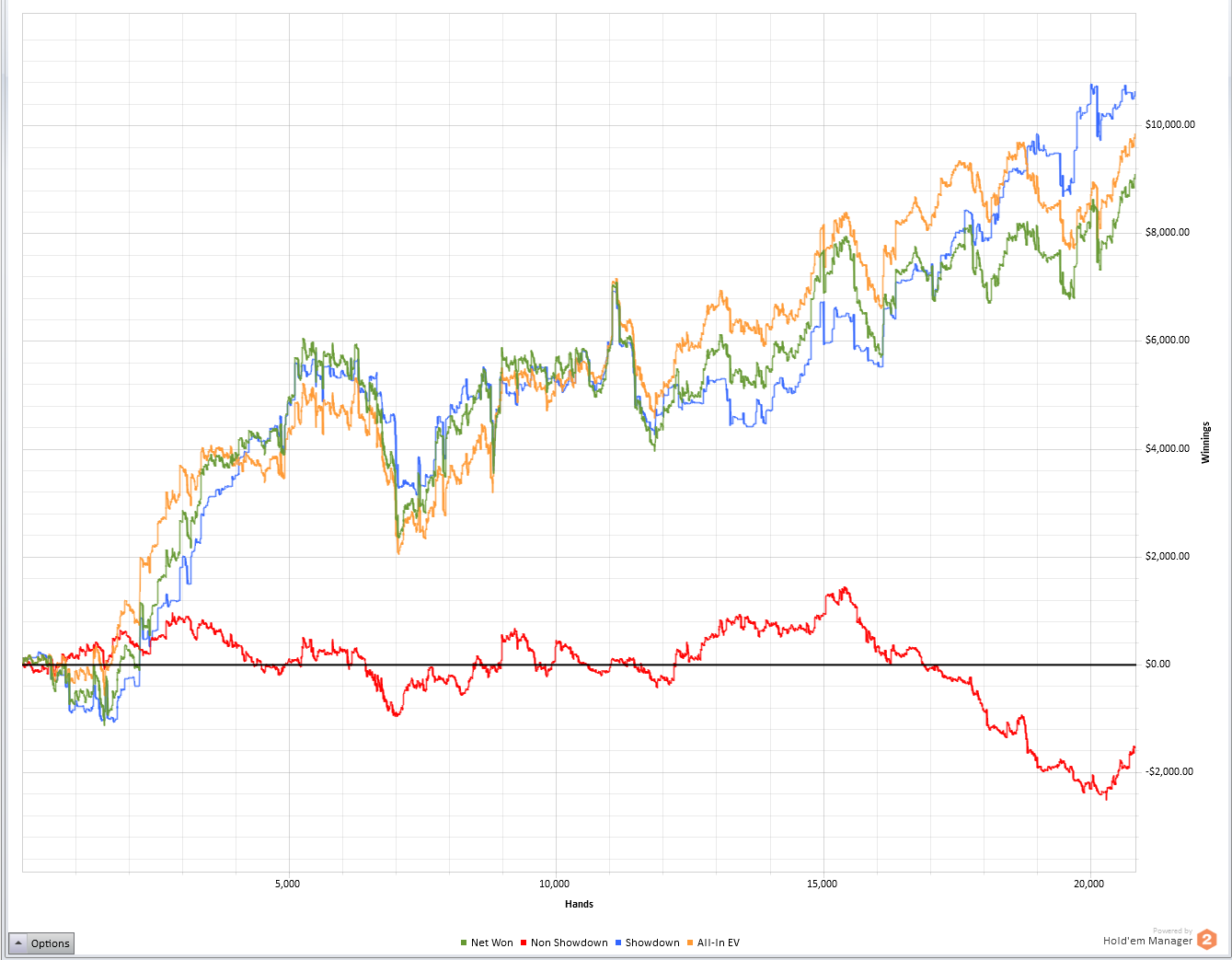The width and height of the screenshot is (1232, 960).
Task: Click the "Winnings" y-axis title
Action: click(x=1205, y=443)
